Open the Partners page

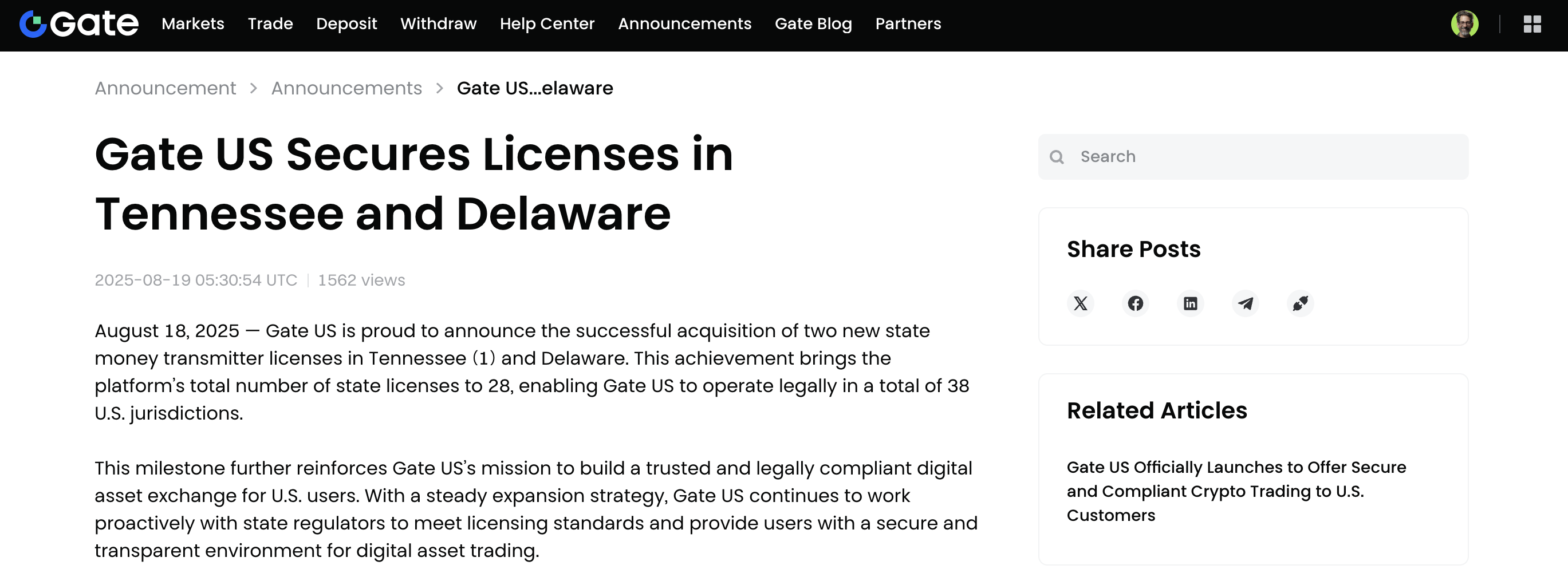point(908,23)
